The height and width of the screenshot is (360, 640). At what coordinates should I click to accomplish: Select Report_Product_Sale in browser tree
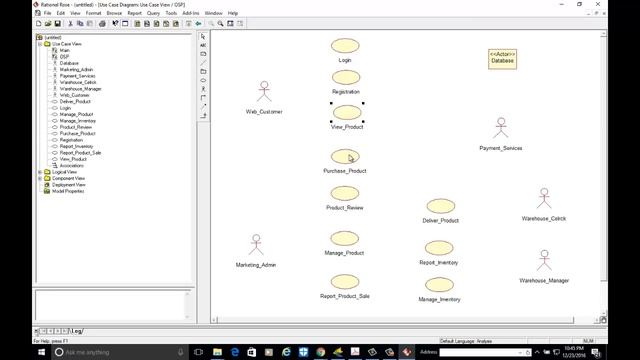80,153
